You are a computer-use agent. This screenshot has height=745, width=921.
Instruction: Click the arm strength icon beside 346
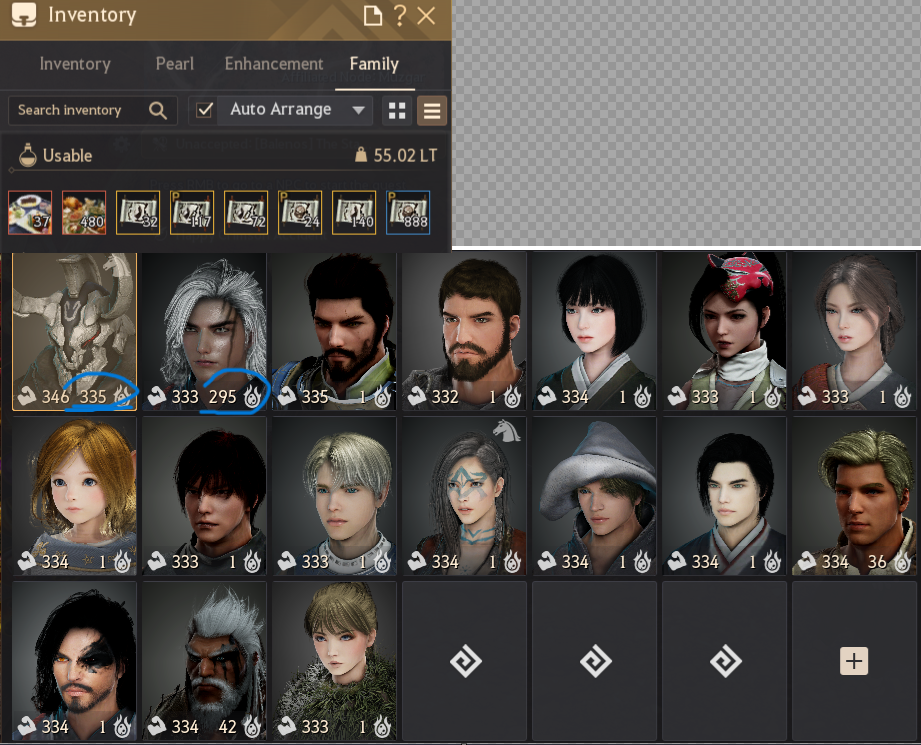(27, 397)
